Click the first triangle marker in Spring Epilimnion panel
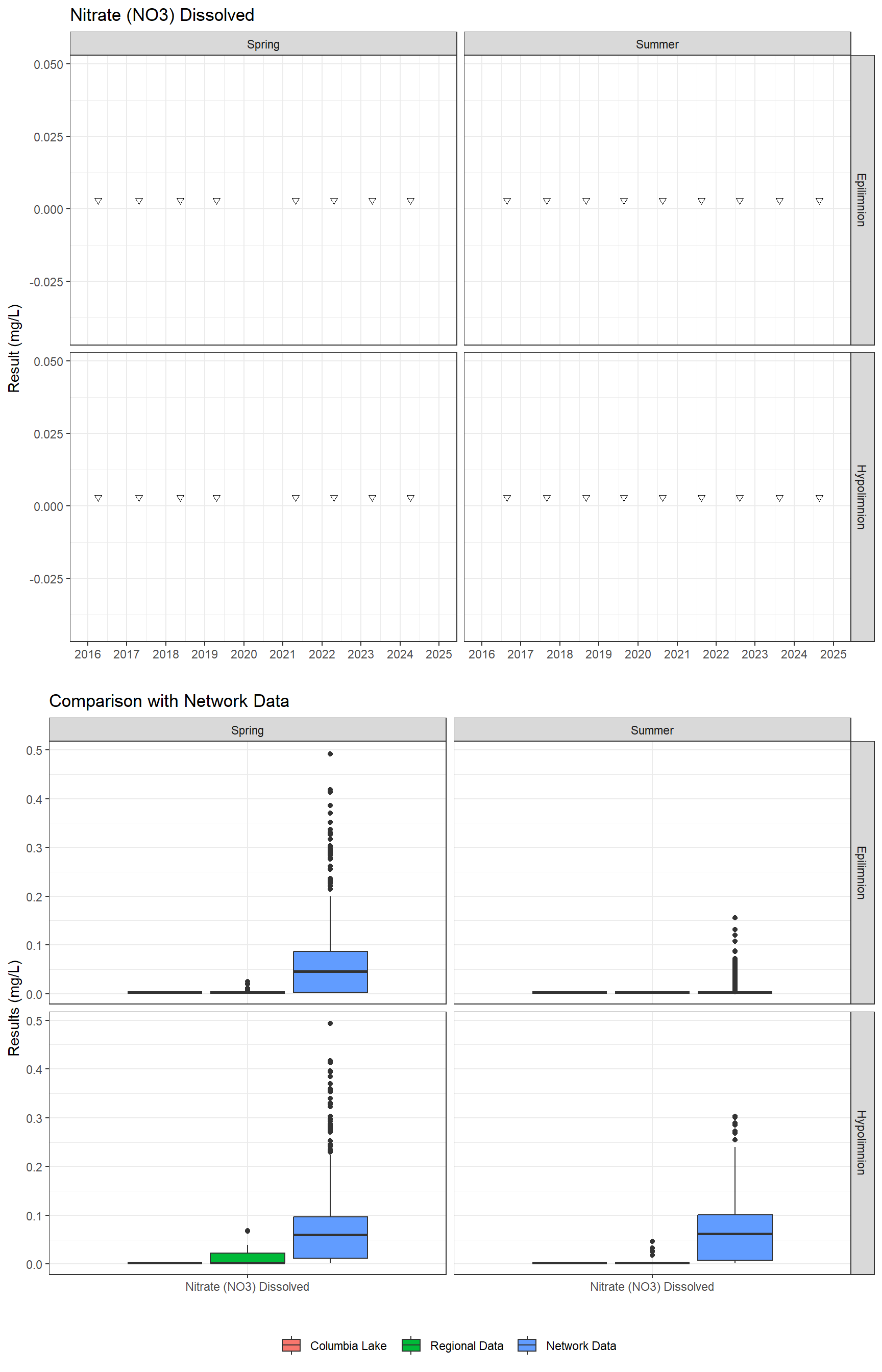 [x=98, y=201]
